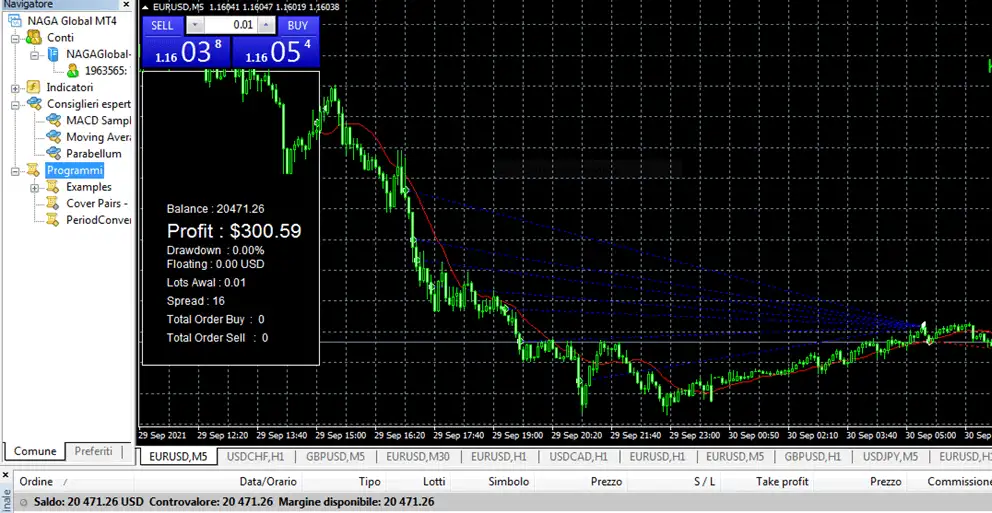Select the MACD Sample expert advisor icon
992x513 pixels.
point(53,121)
